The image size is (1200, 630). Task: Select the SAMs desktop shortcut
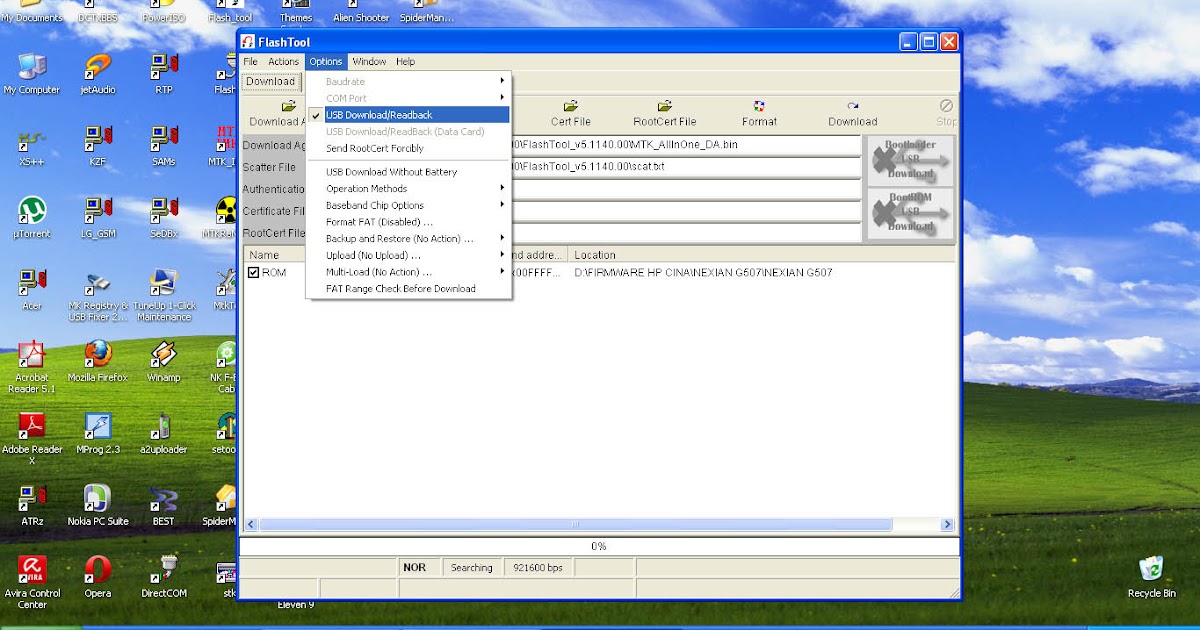(164, 138)
